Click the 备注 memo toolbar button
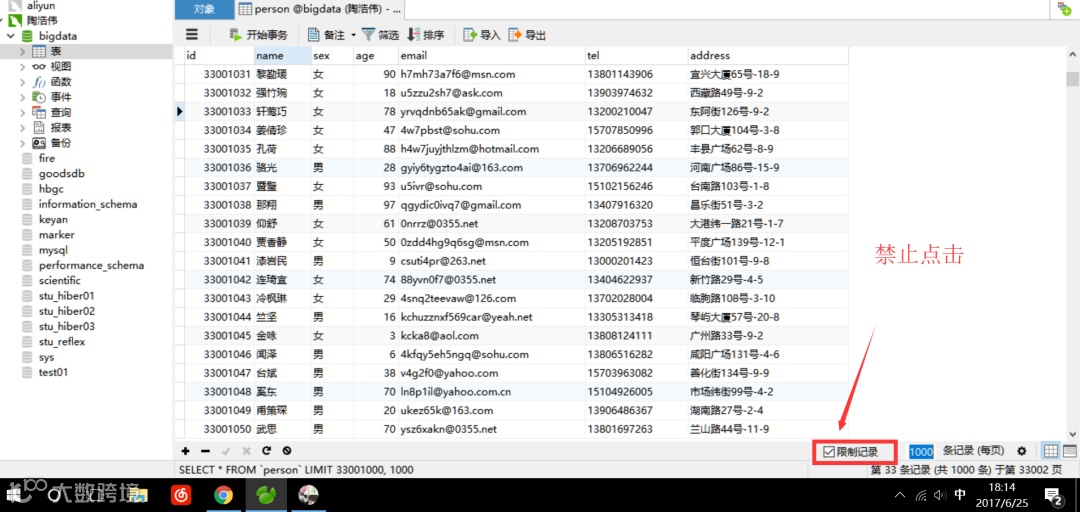 pos(326,34)
